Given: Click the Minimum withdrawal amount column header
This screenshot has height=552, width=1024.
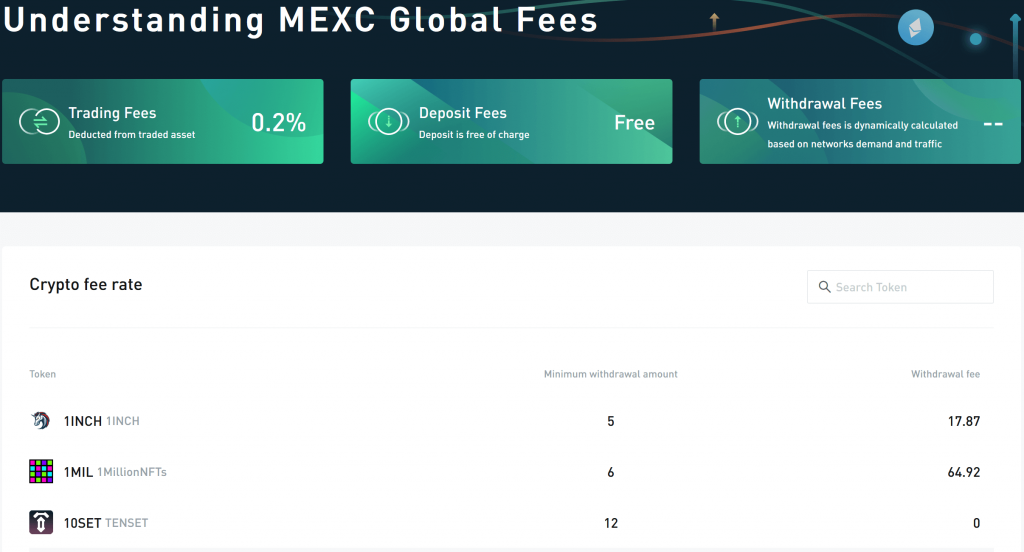Looking at the screenshot, I should pyautogui.click(x=611, y=374).
